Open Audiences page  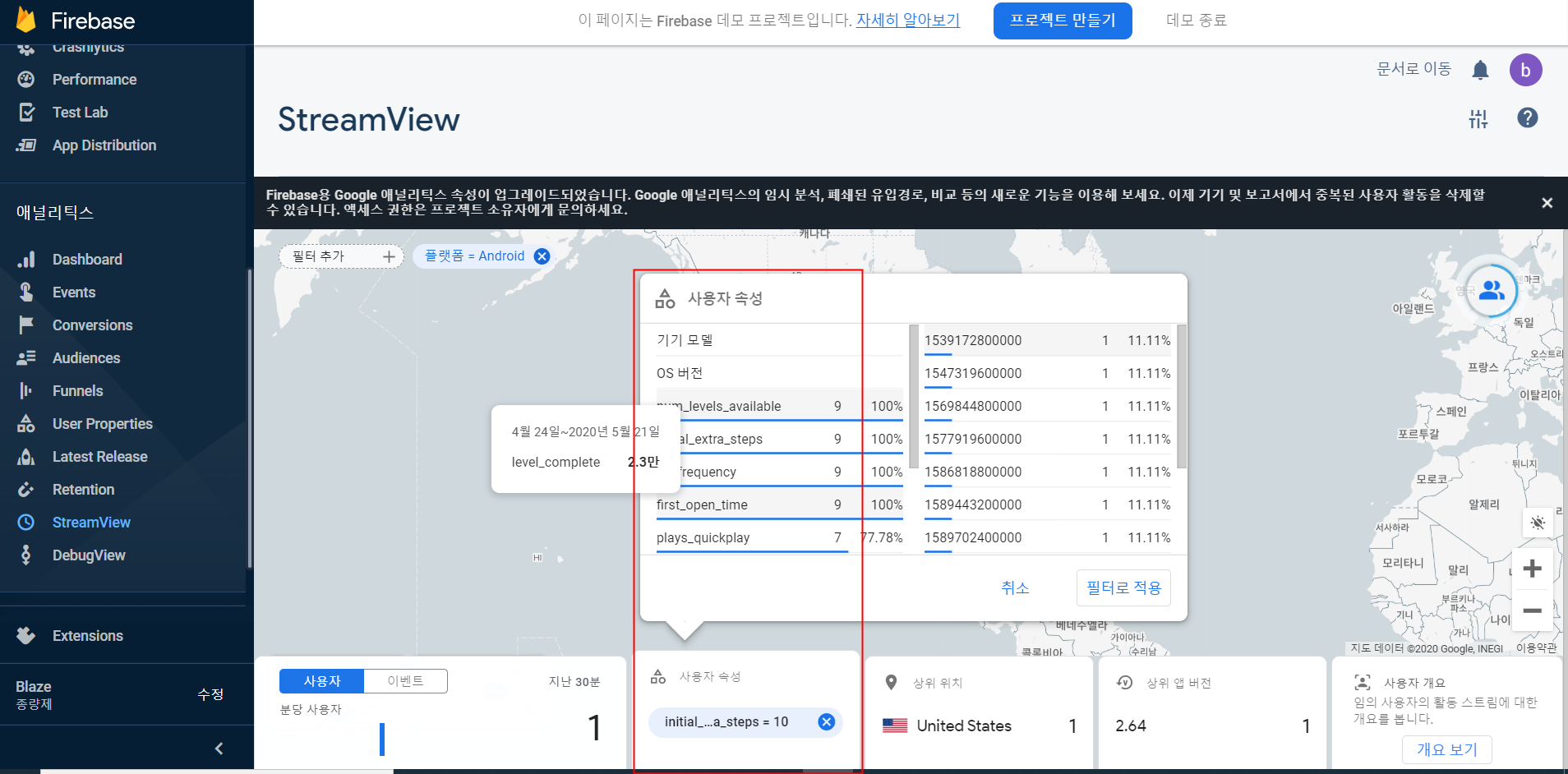[86, 358]
